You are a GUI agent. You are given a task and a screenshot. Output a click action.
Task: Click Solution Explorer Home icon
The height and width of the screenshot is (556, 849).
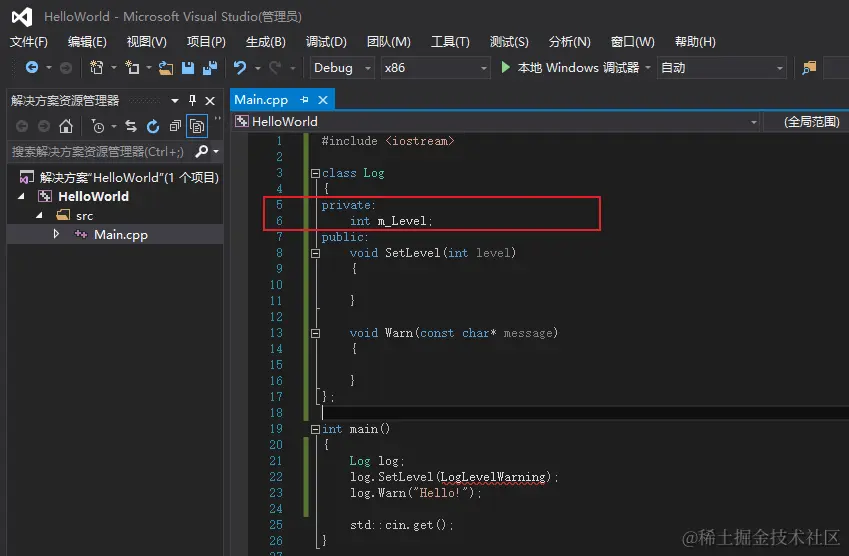(66, 126)
